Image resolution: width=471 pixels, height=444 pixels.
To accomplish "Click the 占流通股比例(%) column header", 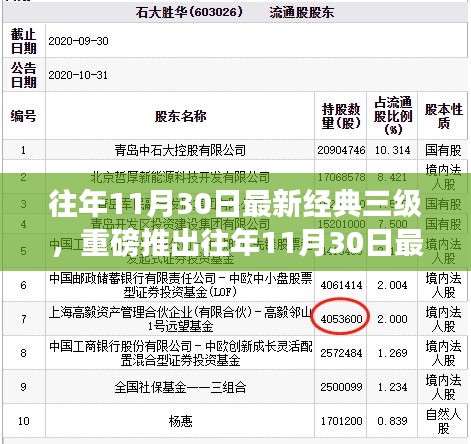I will coord(393,116).
